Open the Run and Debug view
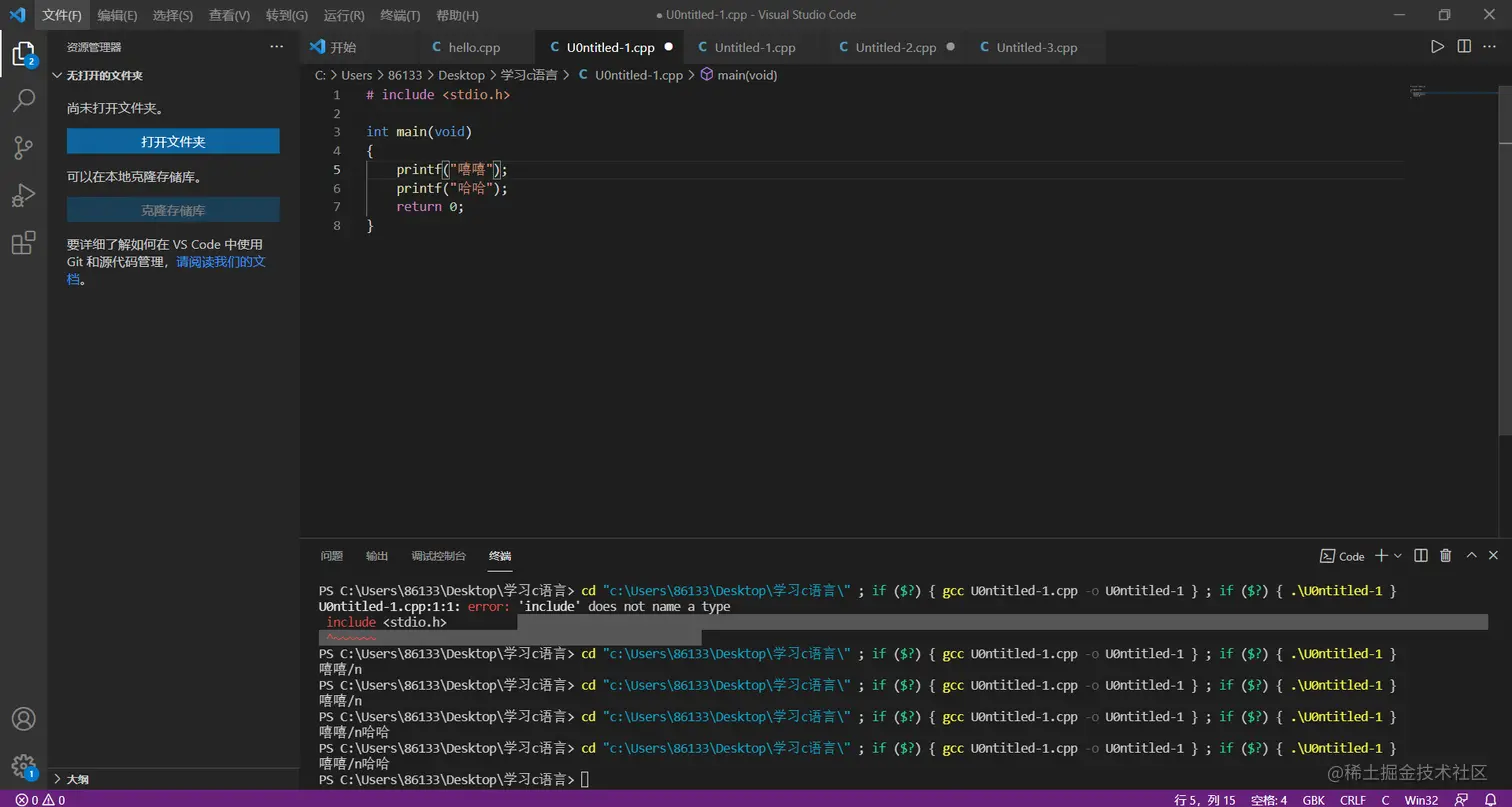The image size is (1512, 807). click(x=23, y=196)
